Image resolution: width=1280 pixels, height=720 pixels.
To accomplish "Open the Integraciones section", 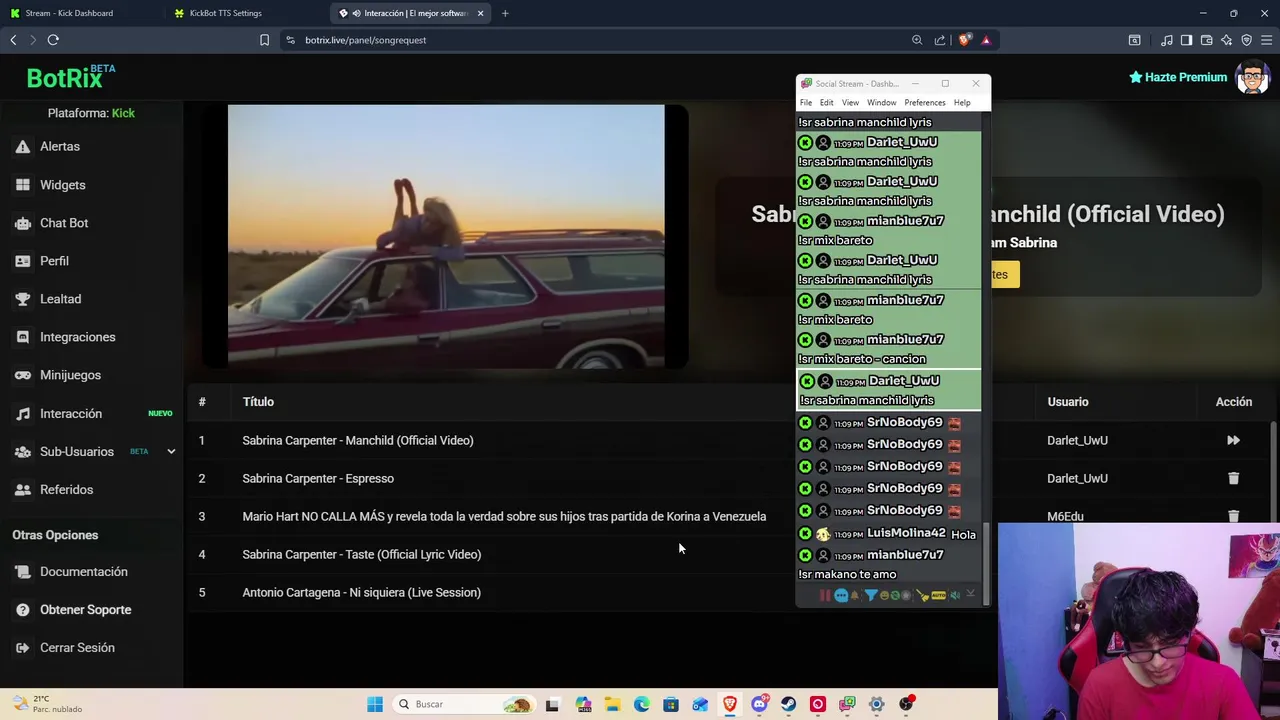I will [77, 337].
